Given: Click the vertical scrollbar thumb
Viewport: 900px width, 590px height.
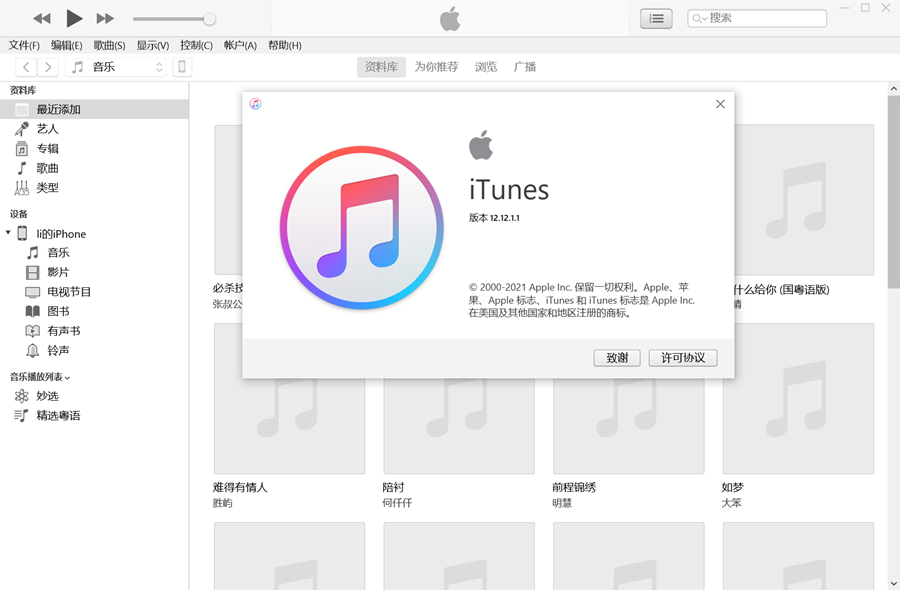Looking at the screenshot, I should [894, 192].
